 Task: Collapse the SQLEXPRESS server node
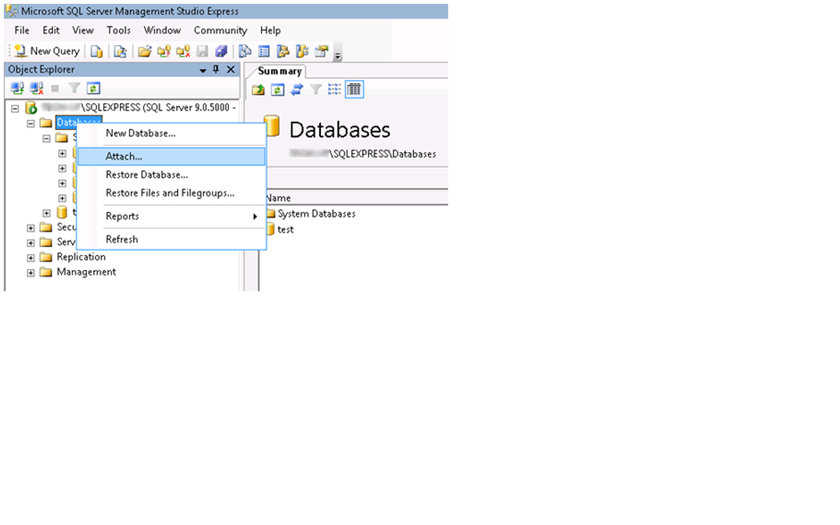[15, 108]
